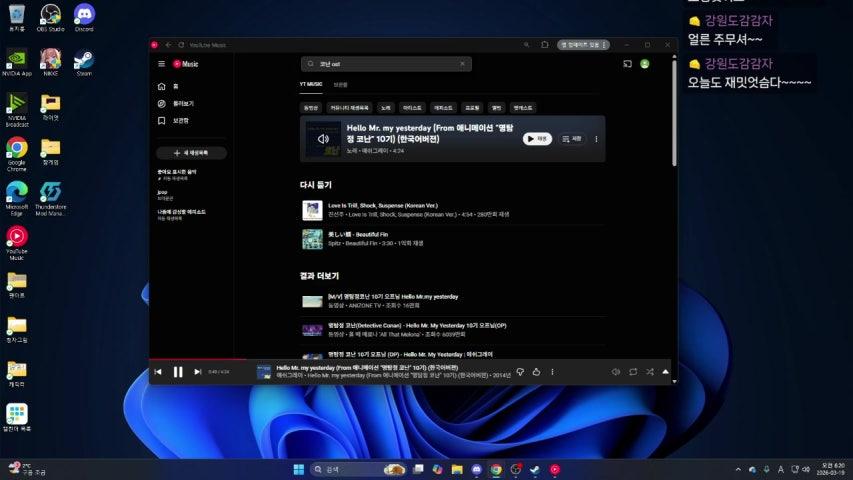Open the cast to device icon
The height and width of the screenshot is (480, 853).
(x=627, y=64)
